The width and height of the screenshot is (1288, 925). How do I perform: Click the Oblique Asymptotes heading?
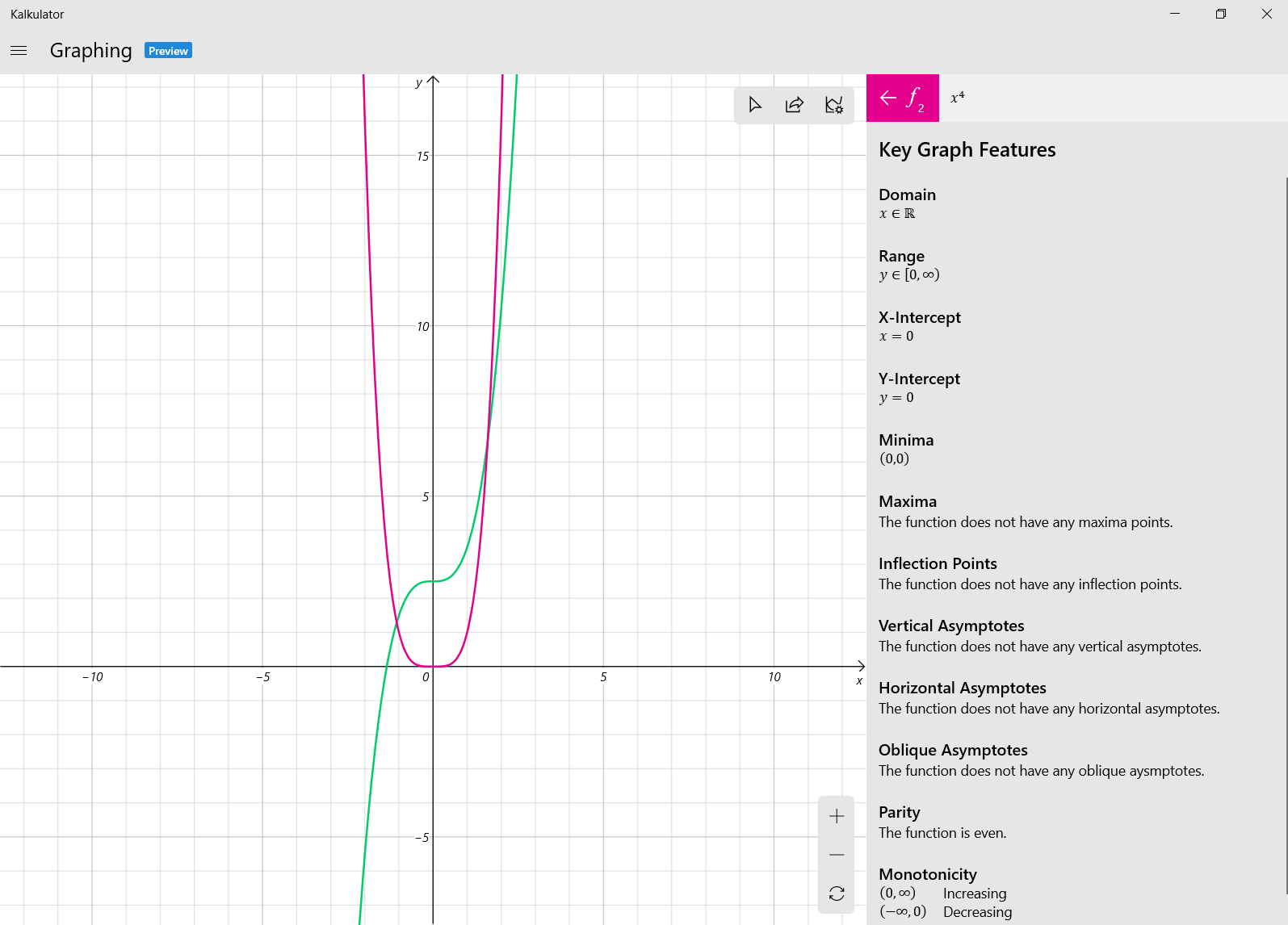coord(953,750)
